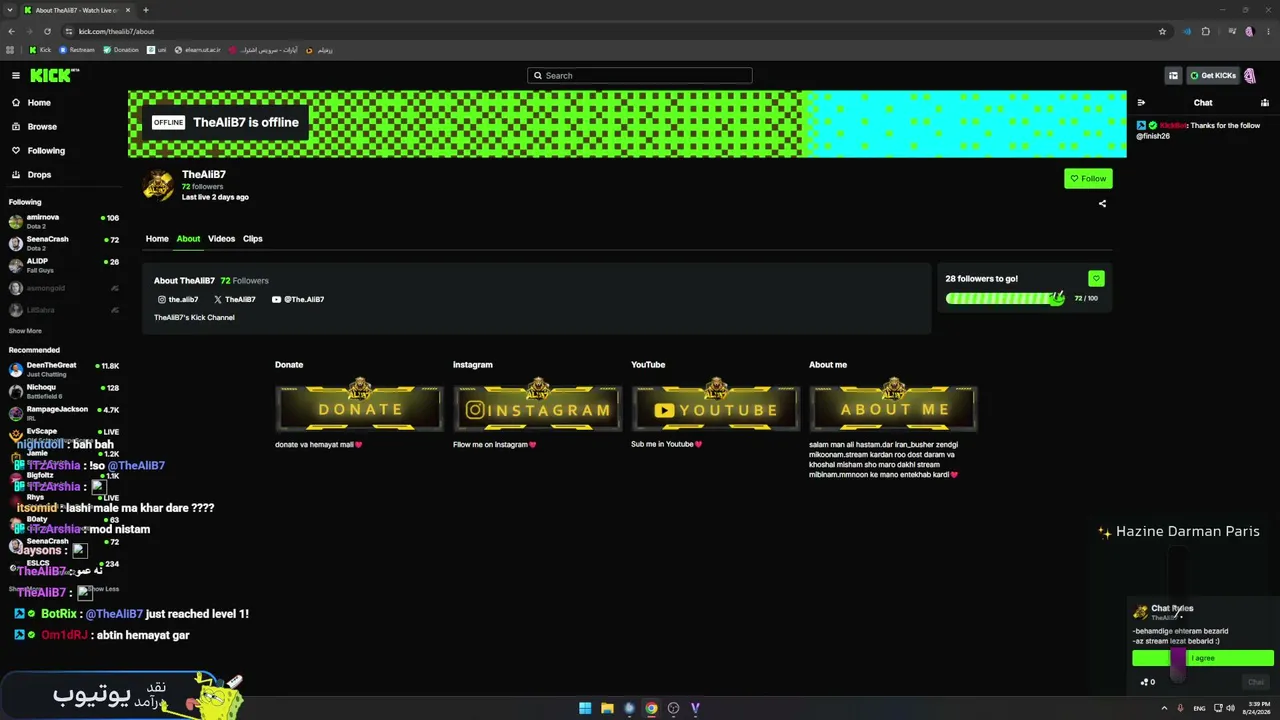Click the Chrome taskbar icon
The width and height of the screenshot is (1280, 720).
(651, 708)
